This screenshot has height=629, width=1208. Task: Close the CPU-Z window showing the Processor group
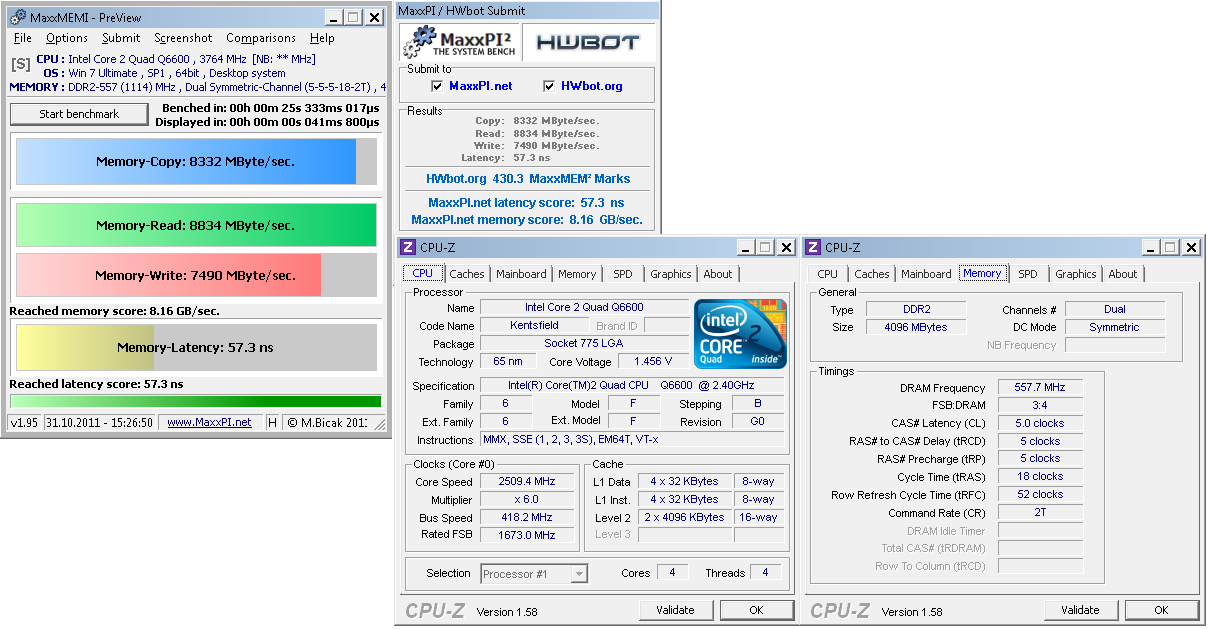click(786, 247)
